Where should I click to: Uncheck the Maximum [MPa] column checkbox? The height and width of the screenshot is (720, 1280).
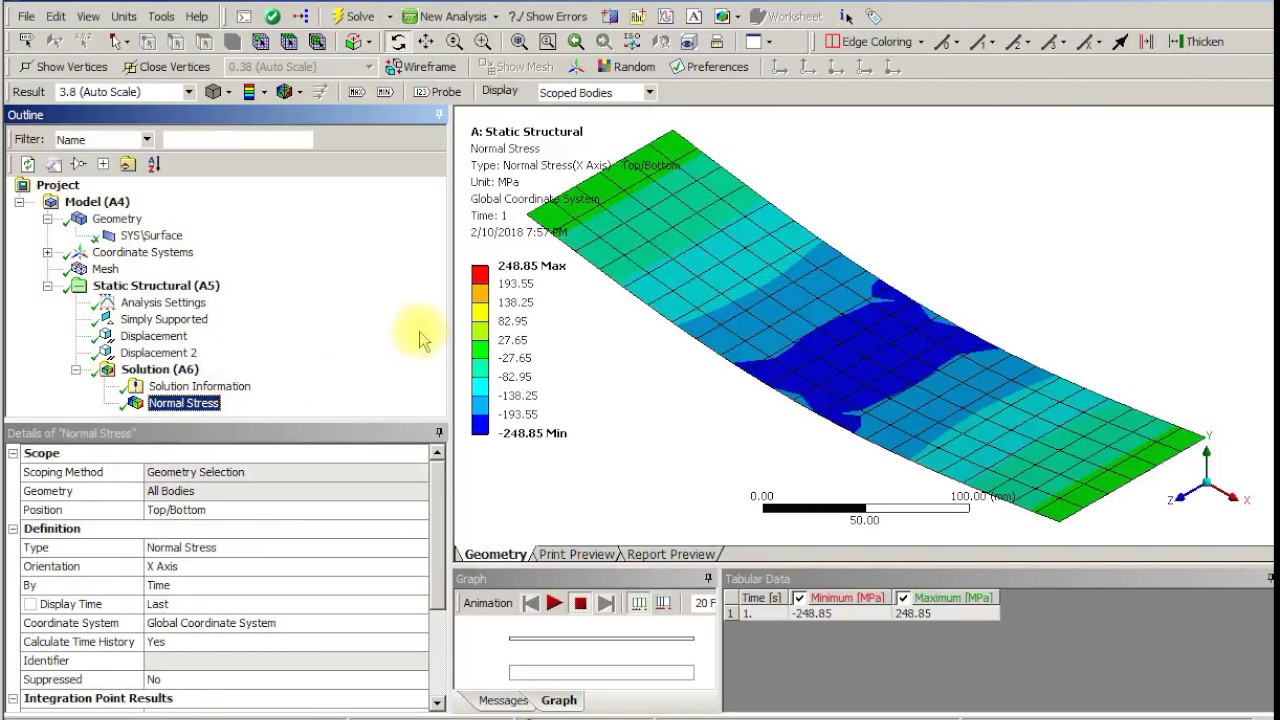click(x=903, y=598)
